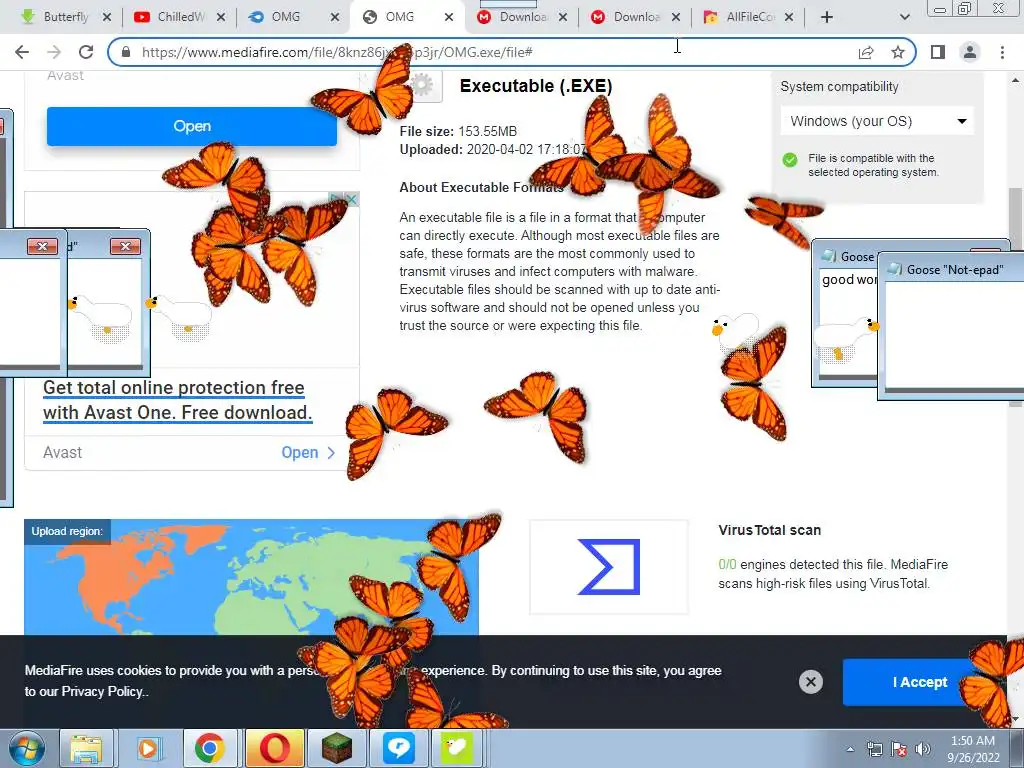The image size is (1024, 768).
Task: Open the Chrome three-dot menu
Action: [1002, 52]
